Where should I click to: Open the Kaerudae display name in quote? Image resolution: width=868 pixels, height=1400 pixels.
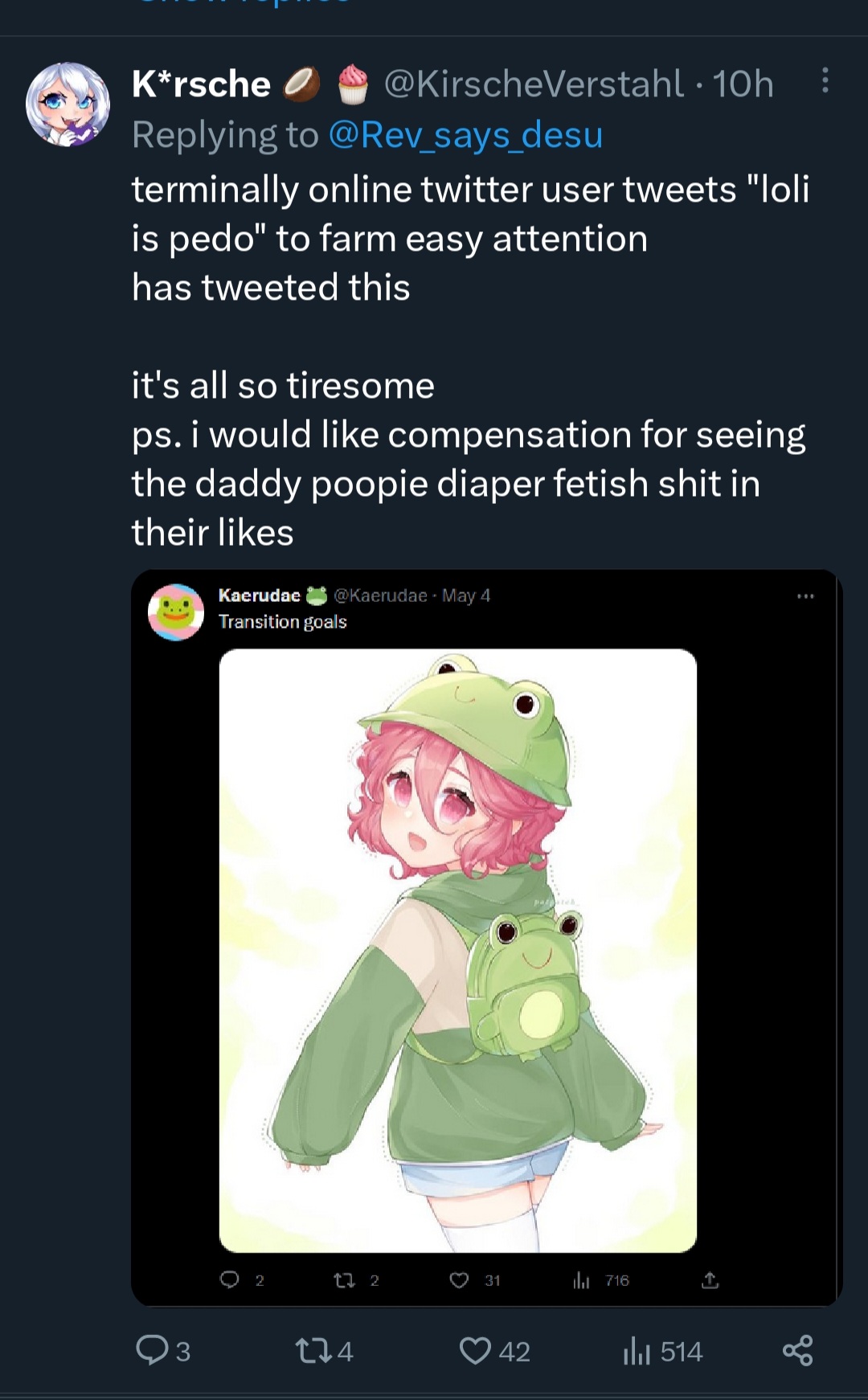point(259,596)
